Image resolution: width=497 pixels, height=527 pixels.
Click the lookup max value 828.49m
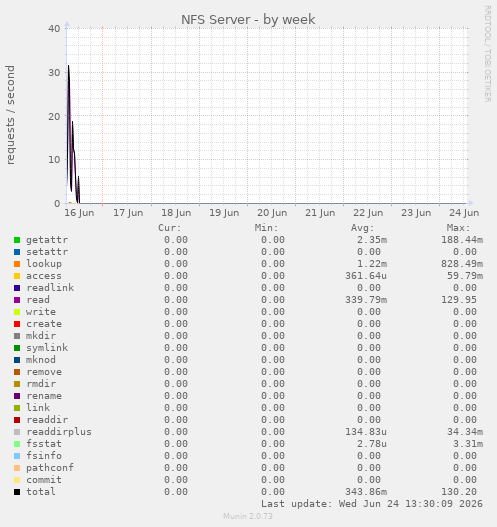click(462, 264)
